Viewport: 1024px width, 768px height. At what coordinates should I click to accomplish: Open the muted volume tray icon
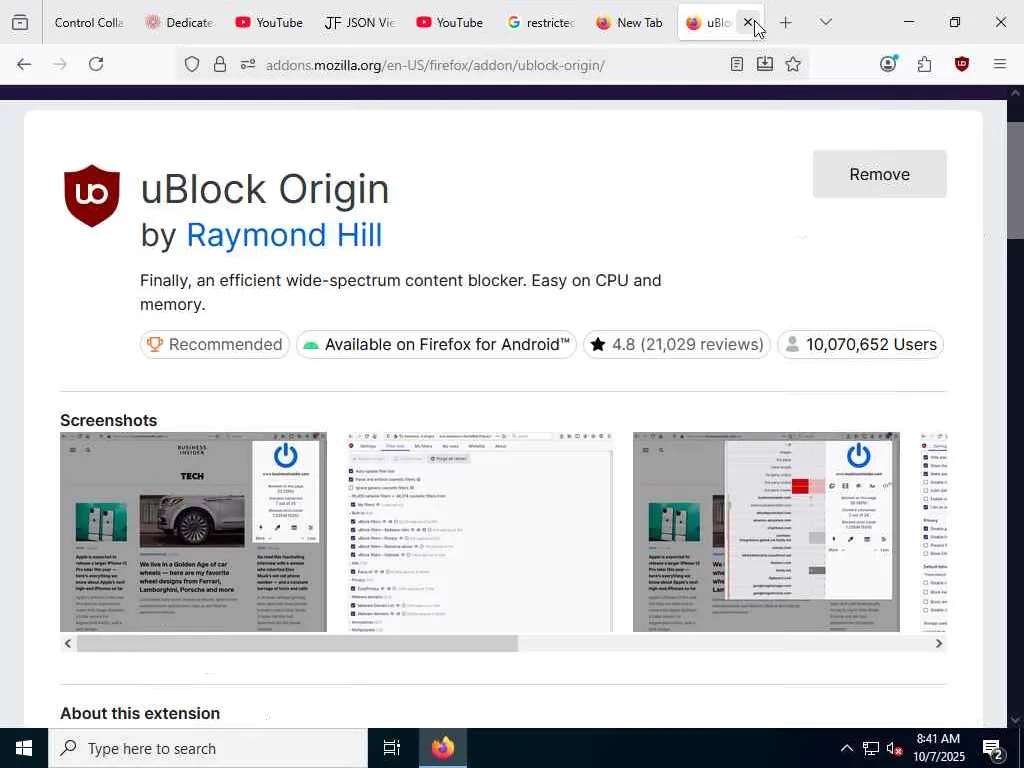[x=895, y=748]
